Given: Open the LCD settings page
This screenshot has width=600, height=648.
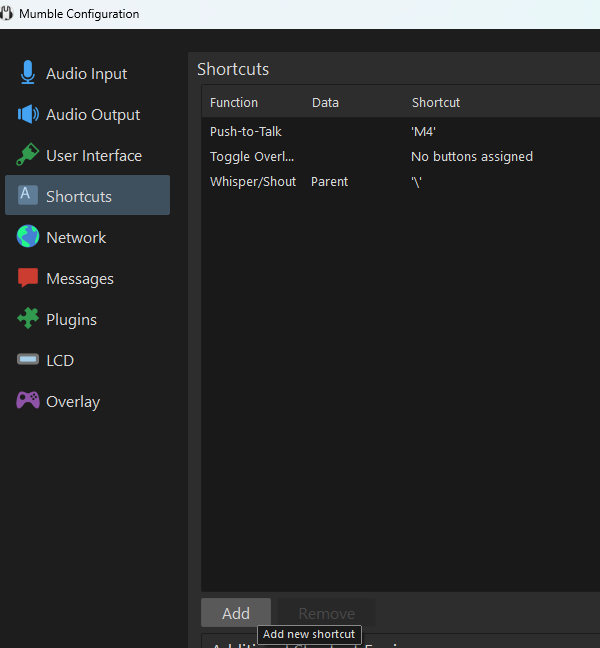Looking at the screenshot, I should tap(87, 360).
